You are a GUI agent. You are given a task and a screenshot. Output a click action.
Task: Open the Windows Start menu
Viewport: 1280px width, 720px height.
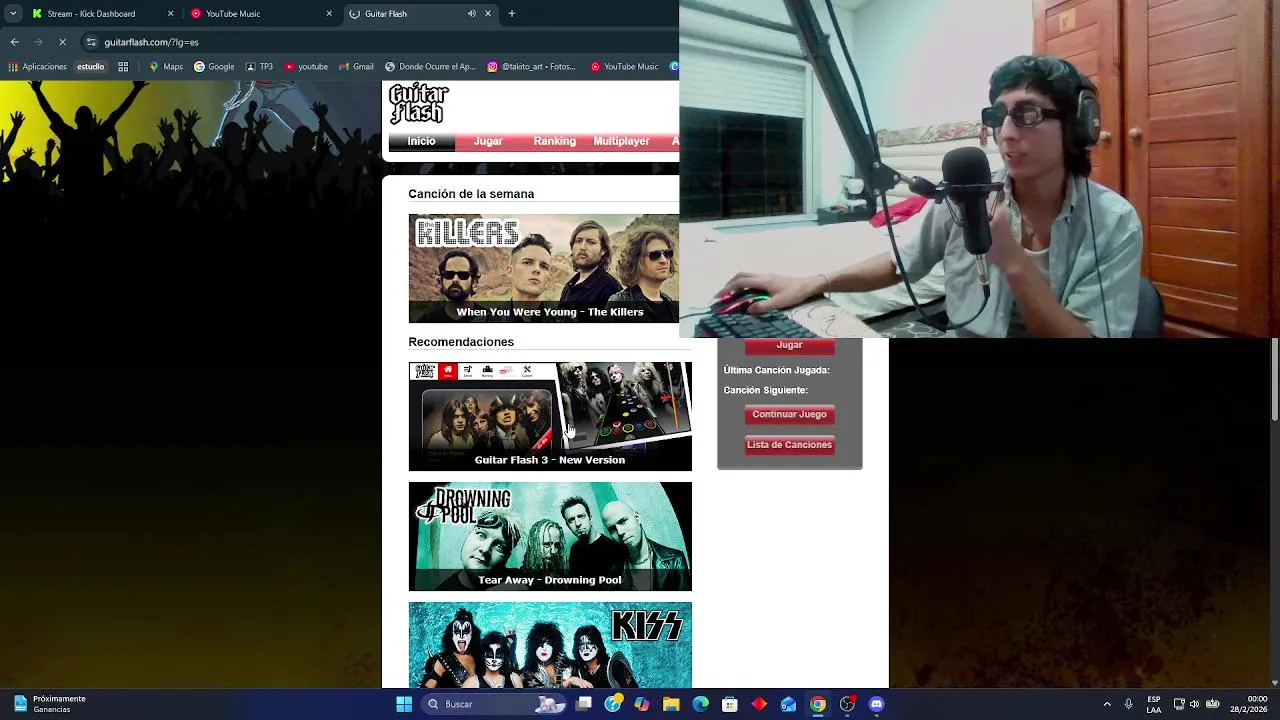(404, 704)
